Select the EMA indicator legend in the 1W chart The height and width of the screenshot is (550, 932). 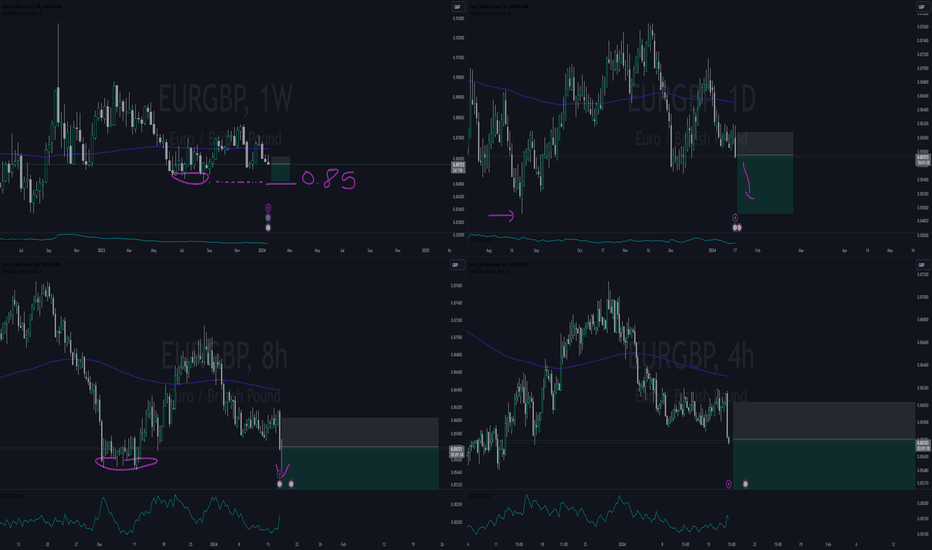(x=22, y=13)
